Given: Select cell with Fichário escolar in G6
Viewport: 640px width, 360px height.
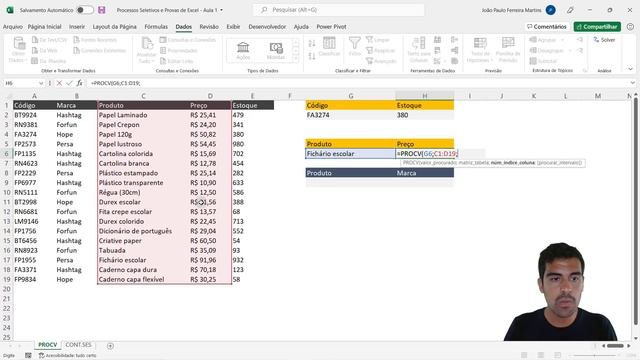Looking at the screenshot, I should click(351, 154).
